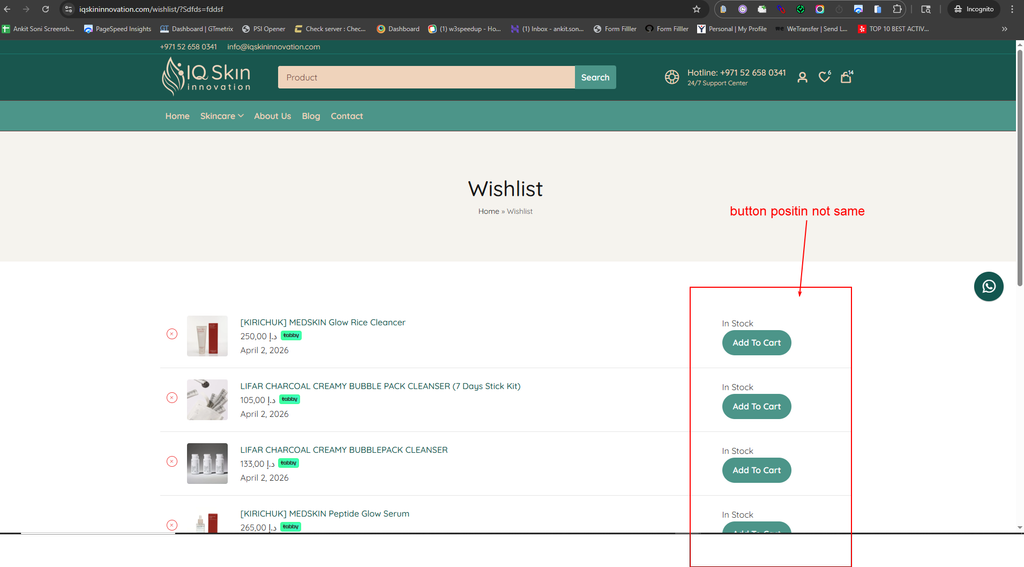Click the +971 52 658 0341 top bar phone number
The width and height of the screenshot is (1024, 567).
(x=188, y=46)
